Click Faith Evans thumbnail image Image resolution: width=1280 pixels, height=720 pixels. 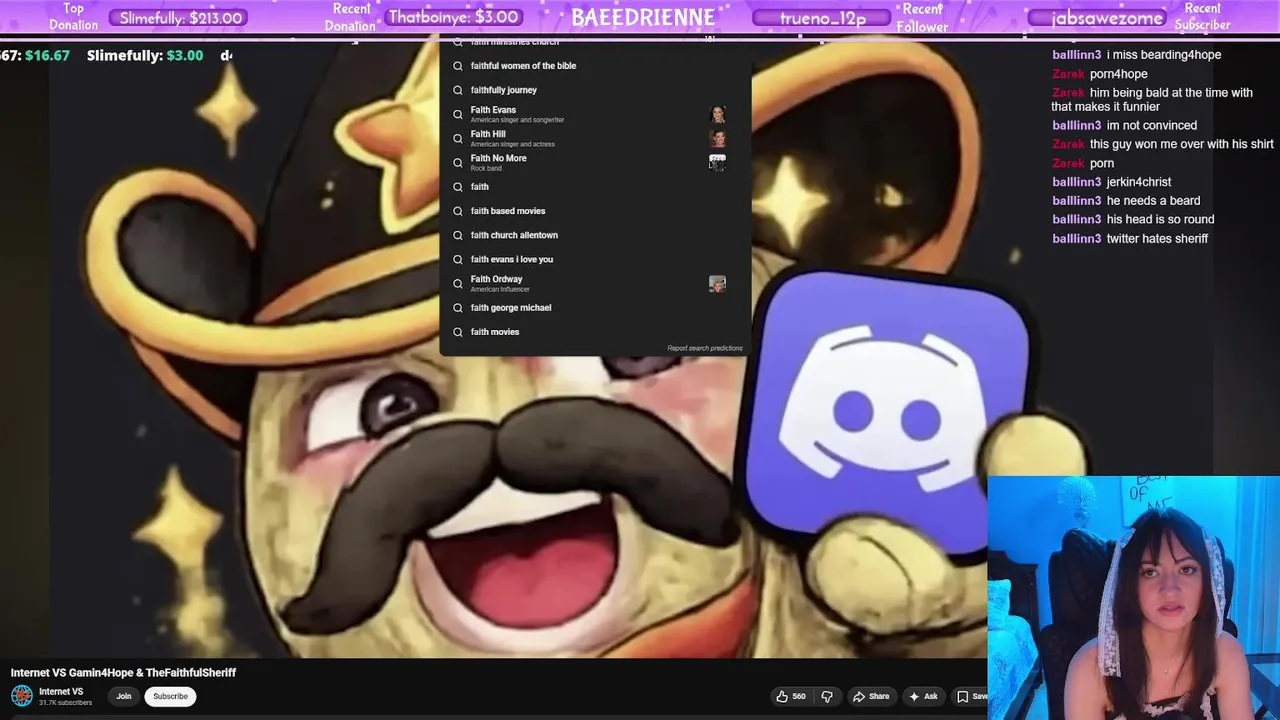pyautogui.click(x=717, y=114)
